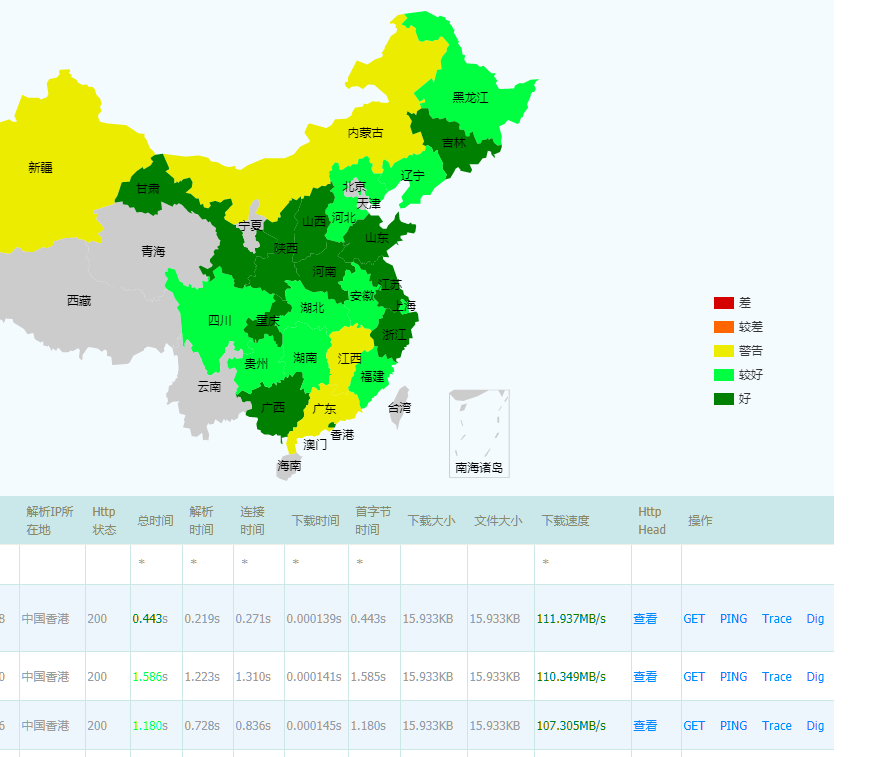The image size is (870, 757).
Task: Open 查看 link for 0.443s row
Action: point(645,618)
